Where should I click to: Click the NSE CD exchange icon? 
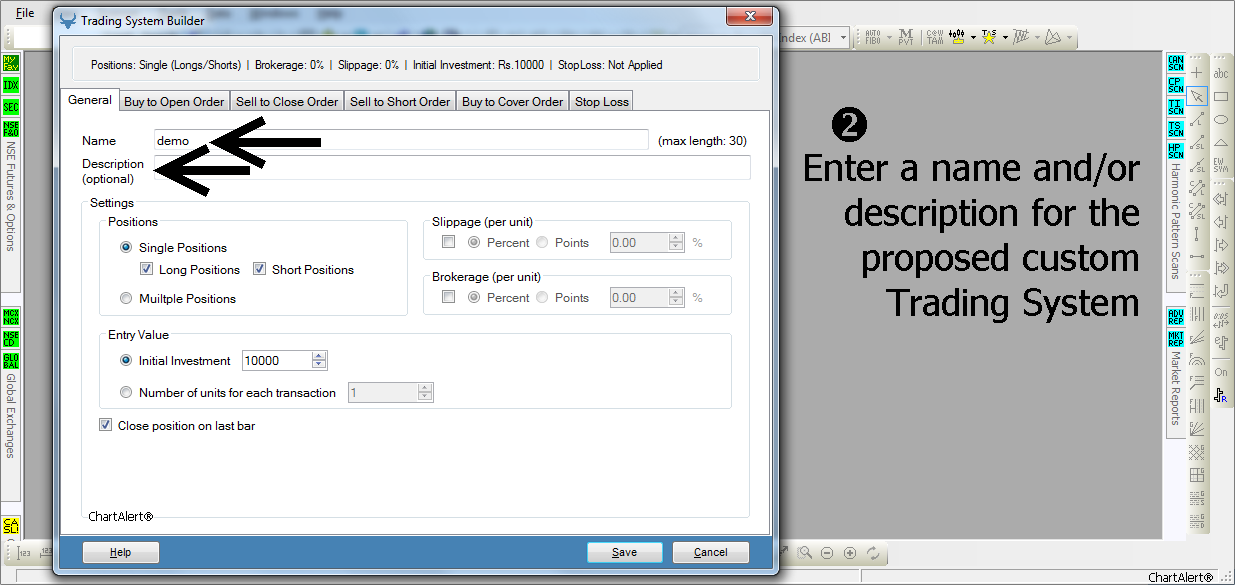tap(11, 339)
